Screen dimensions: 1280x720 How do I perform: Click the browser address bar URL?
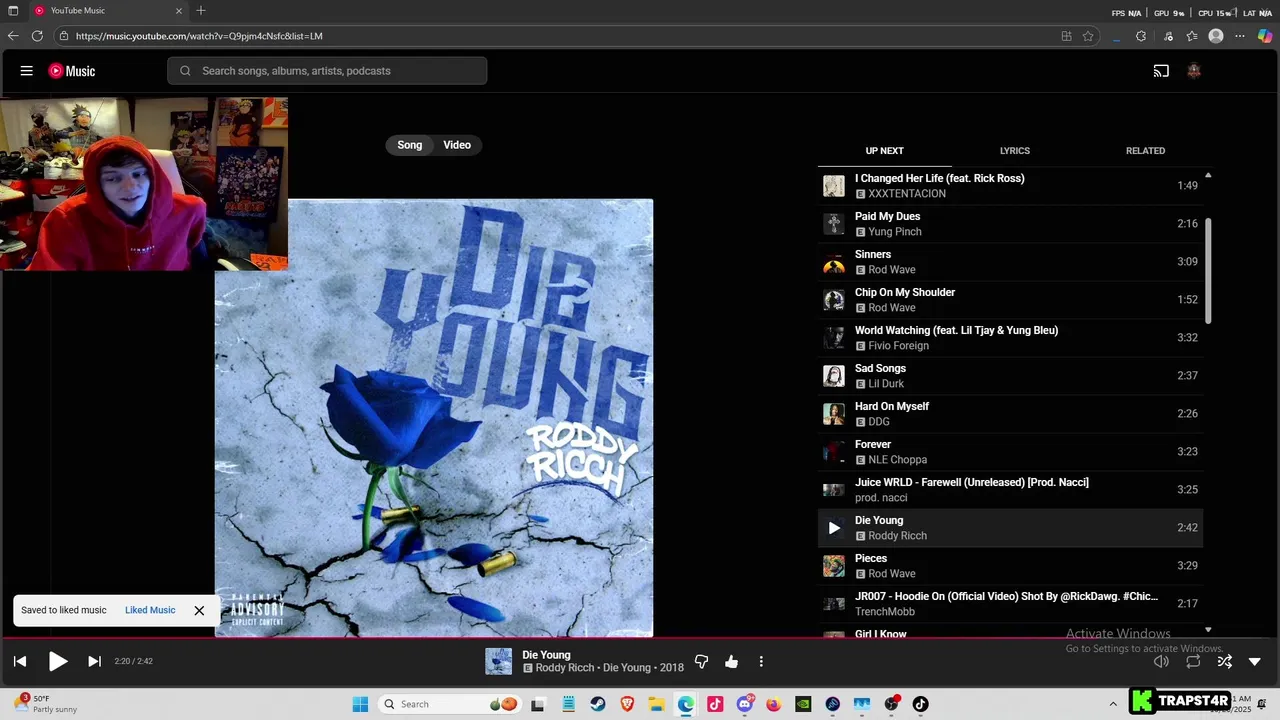[x=199, y=36]
